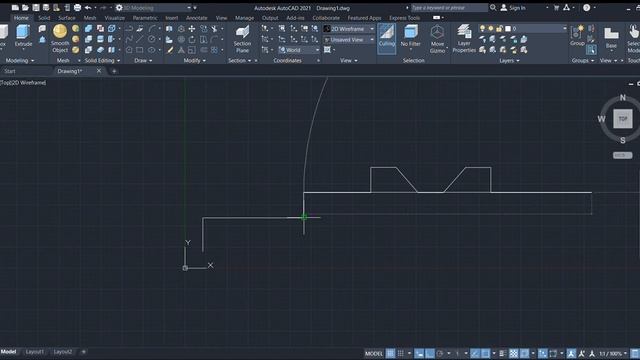Click the Help question mark icon
Screen dimensions: 640x360
pyautogui.click(x=587, y=7)
